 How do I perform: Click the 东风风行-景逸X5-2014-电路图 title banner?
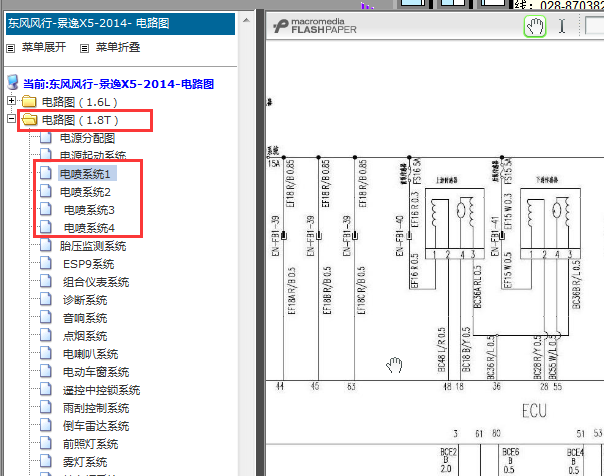(x=121, y=23)
